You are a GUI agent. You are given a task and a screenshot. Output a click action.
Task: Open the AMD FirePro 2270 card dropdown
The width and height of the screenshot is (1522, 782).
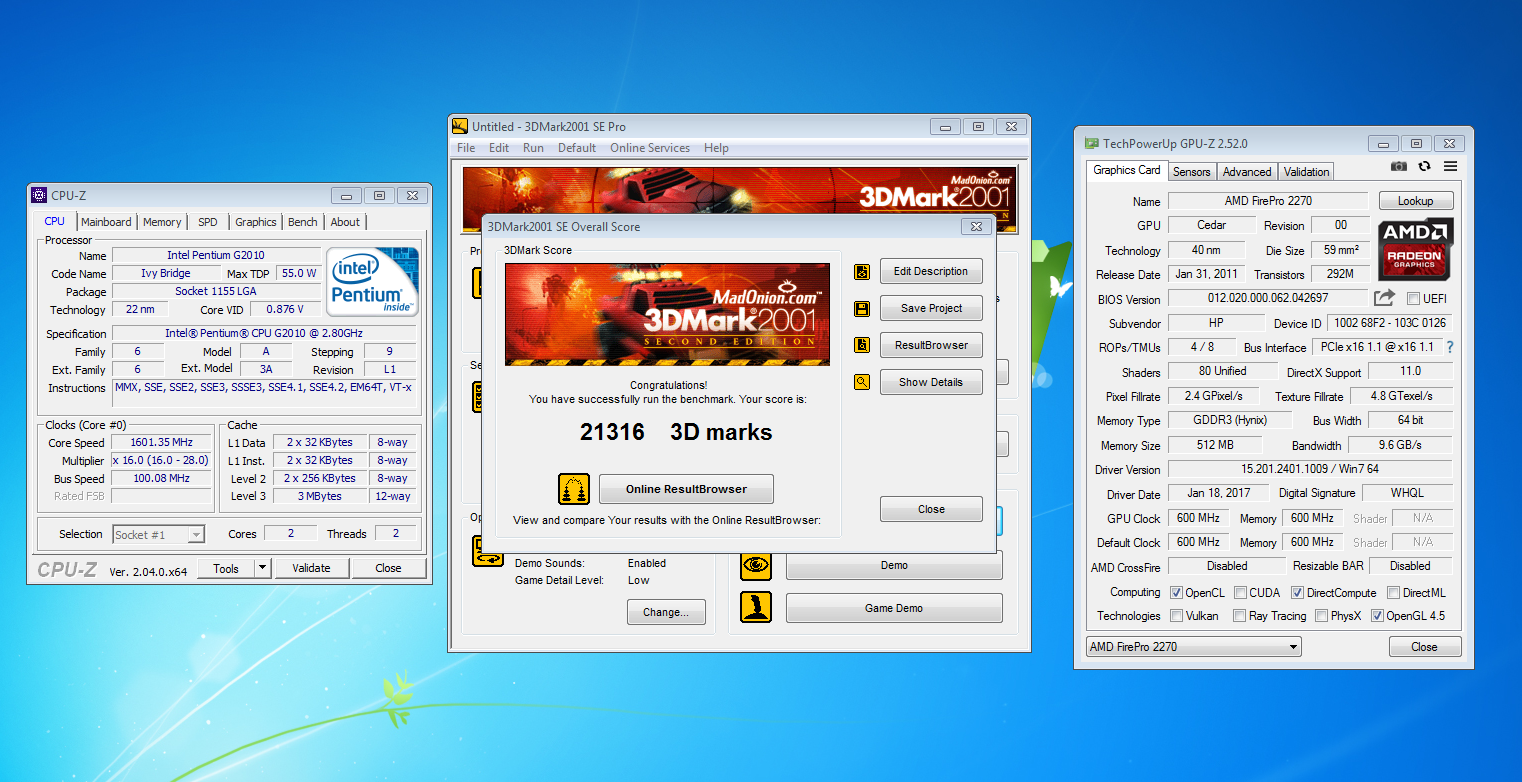point(1193,647)
